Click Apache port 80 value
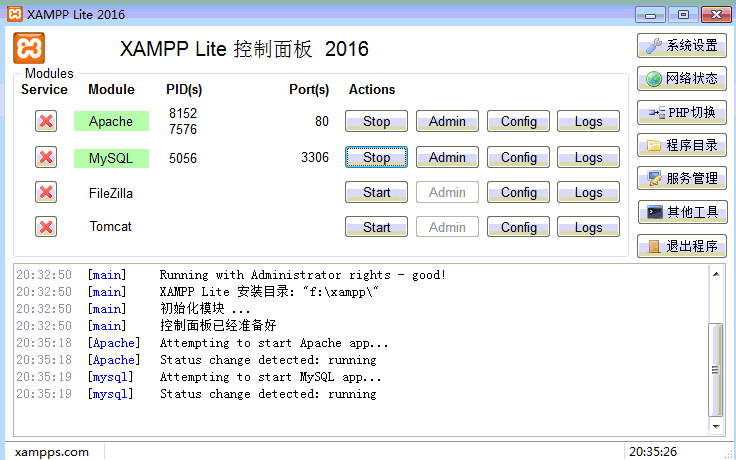Viewport: 736px width, 460px height. 322,121
